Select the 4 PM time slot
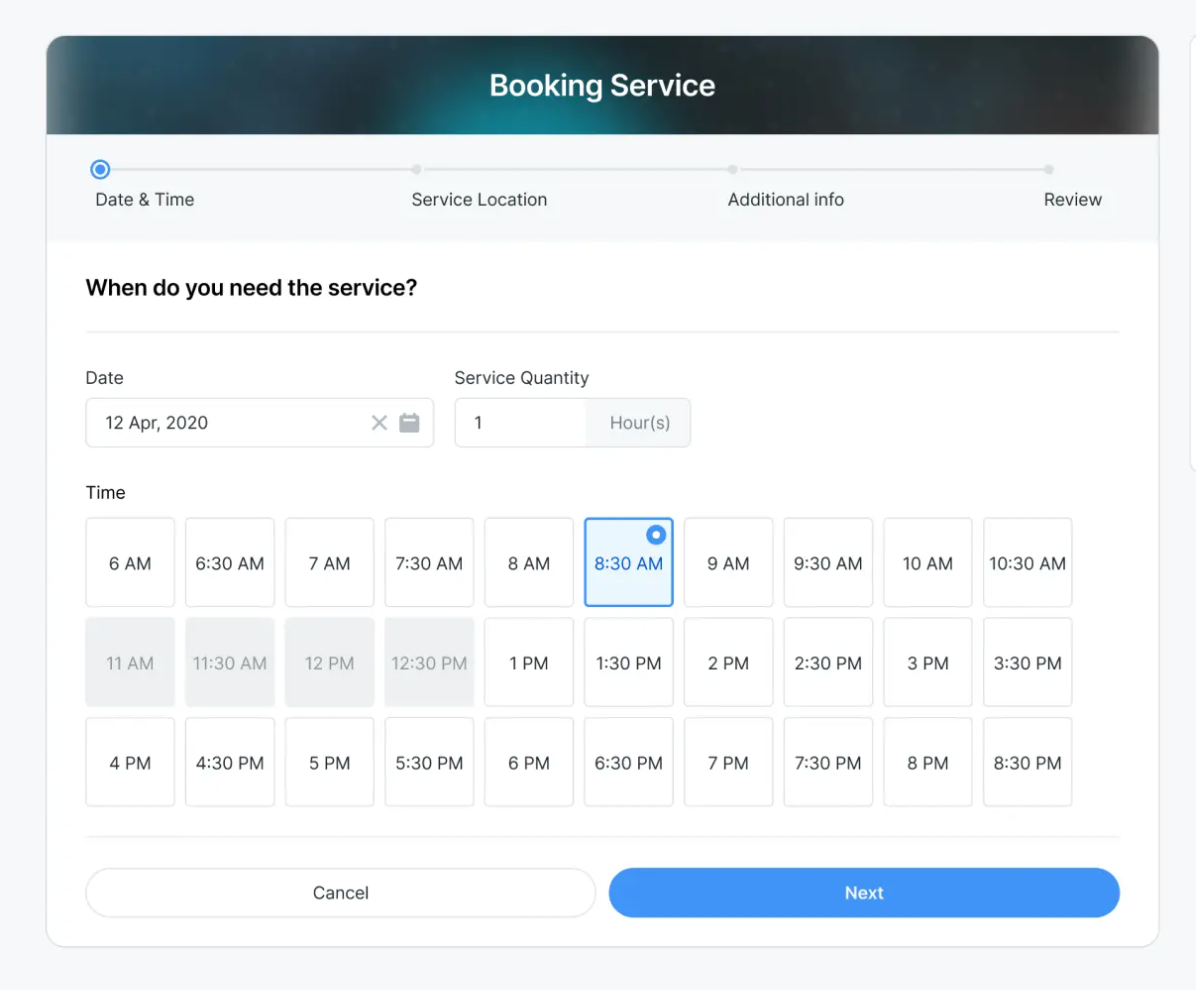The image size is (1196, 990). click(x=130, y=763)
